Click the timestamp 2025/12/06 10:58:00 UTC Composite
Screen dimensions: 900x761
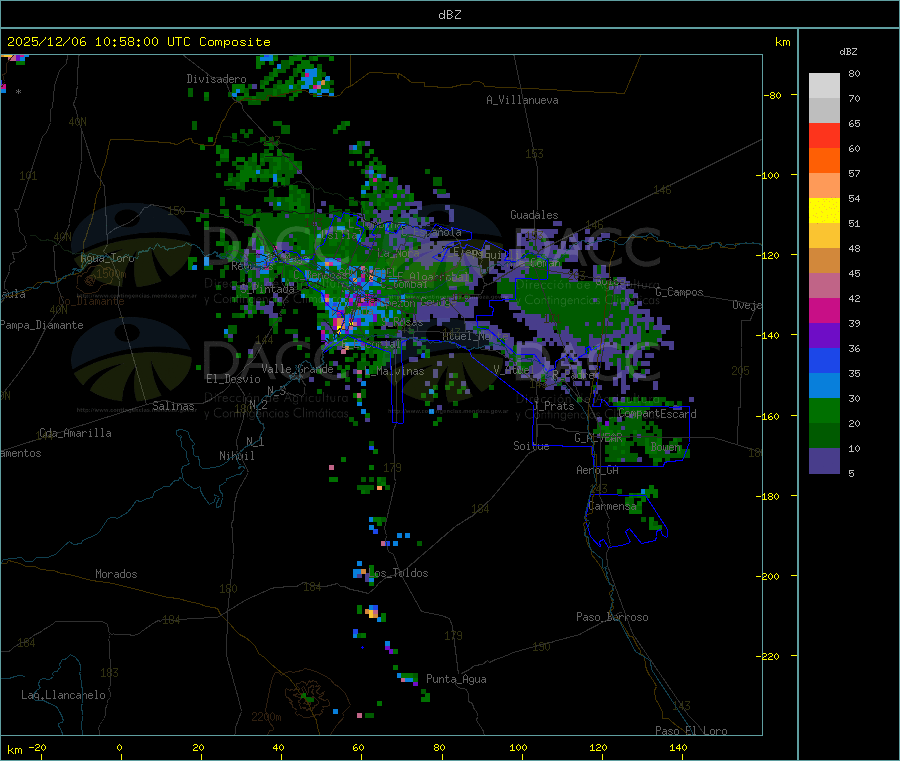tap(138, 42)
